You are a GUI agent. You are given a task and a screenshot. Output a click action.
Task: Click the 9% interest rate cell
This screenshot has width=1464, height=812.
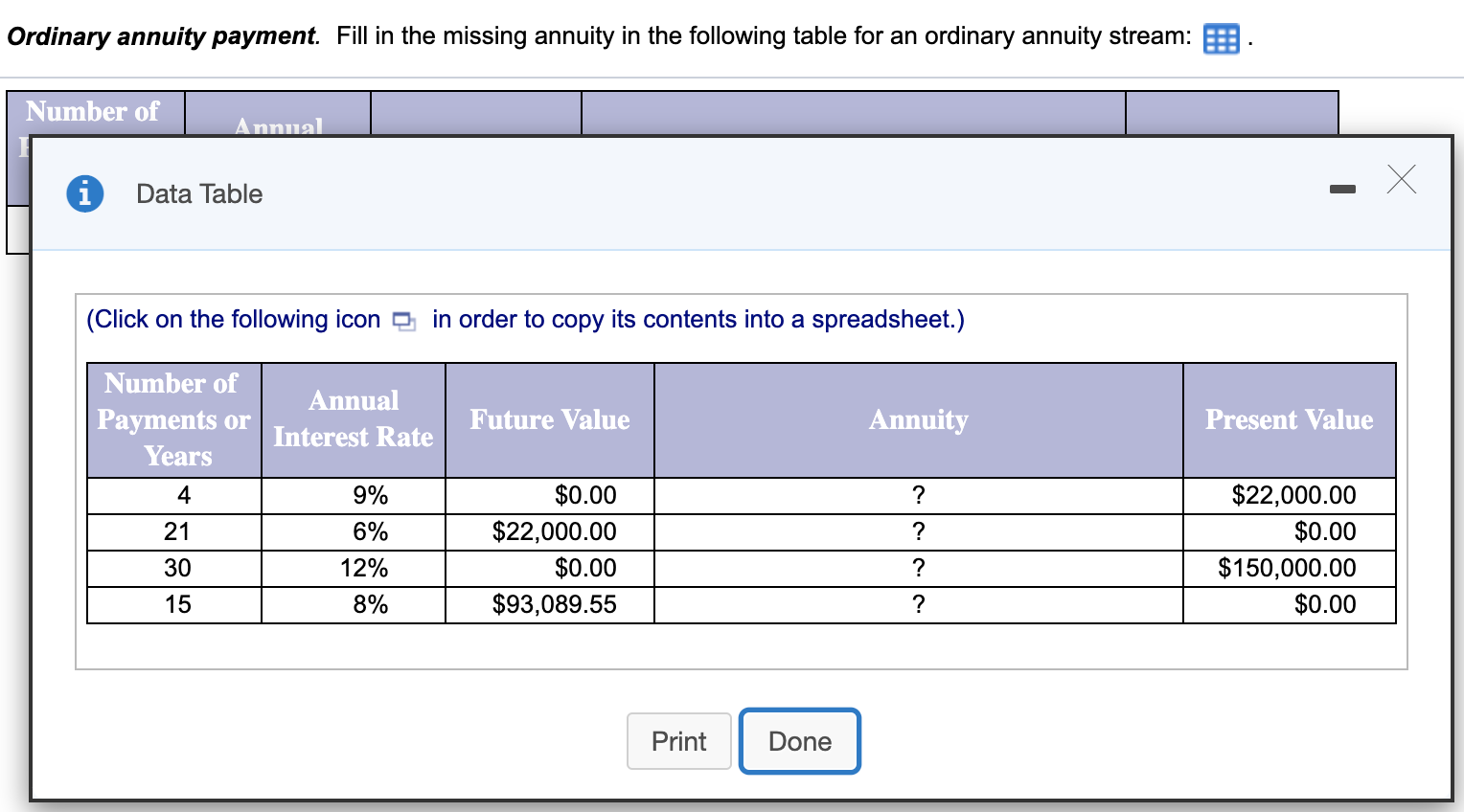[x=370, y=495]
